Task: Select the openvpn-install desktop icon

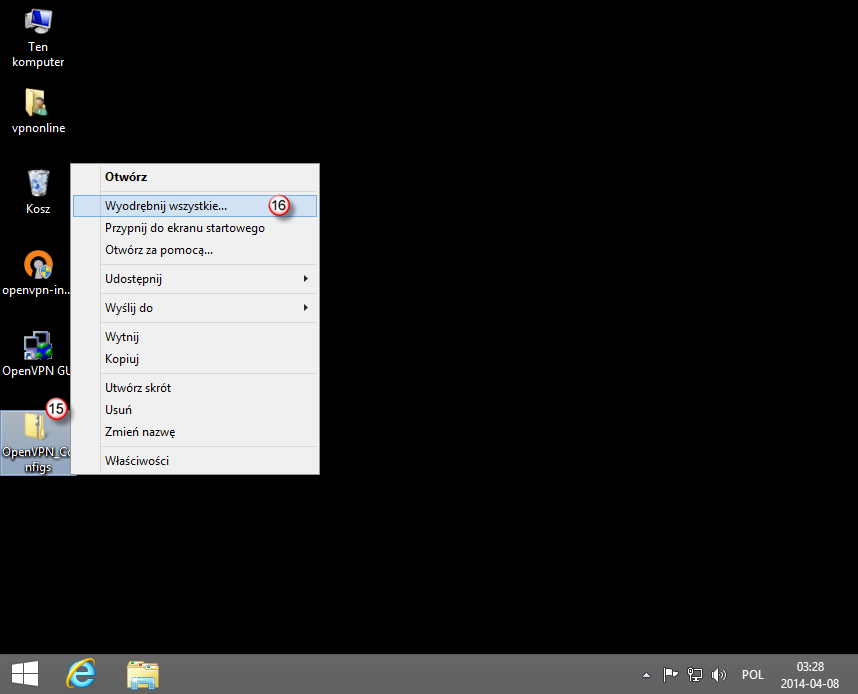Action: pos(38,271)
